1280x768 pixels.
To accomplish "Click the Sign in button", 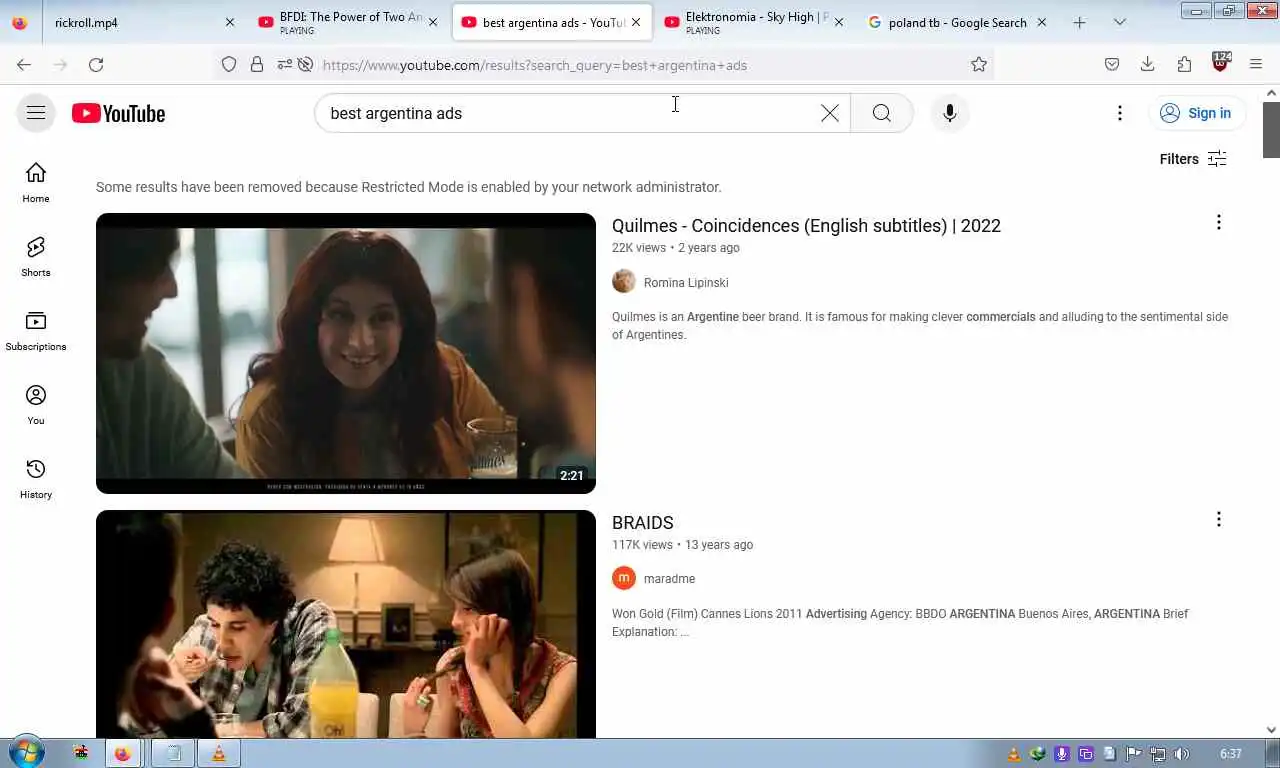I will pyautogui.click(x=1196, y=113).
